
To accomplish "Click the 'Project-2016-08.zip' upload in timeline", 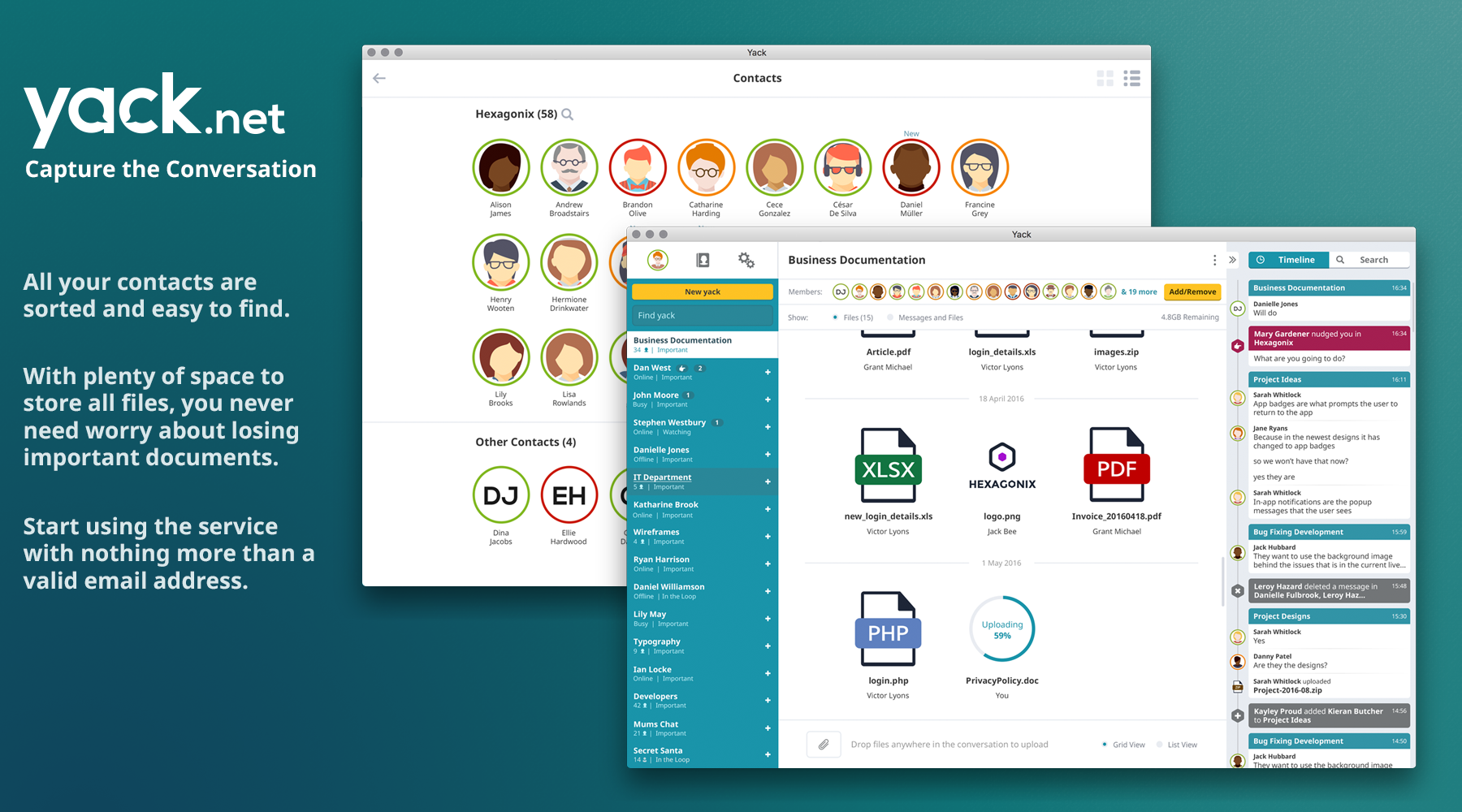I will (x=1287, y=690).
